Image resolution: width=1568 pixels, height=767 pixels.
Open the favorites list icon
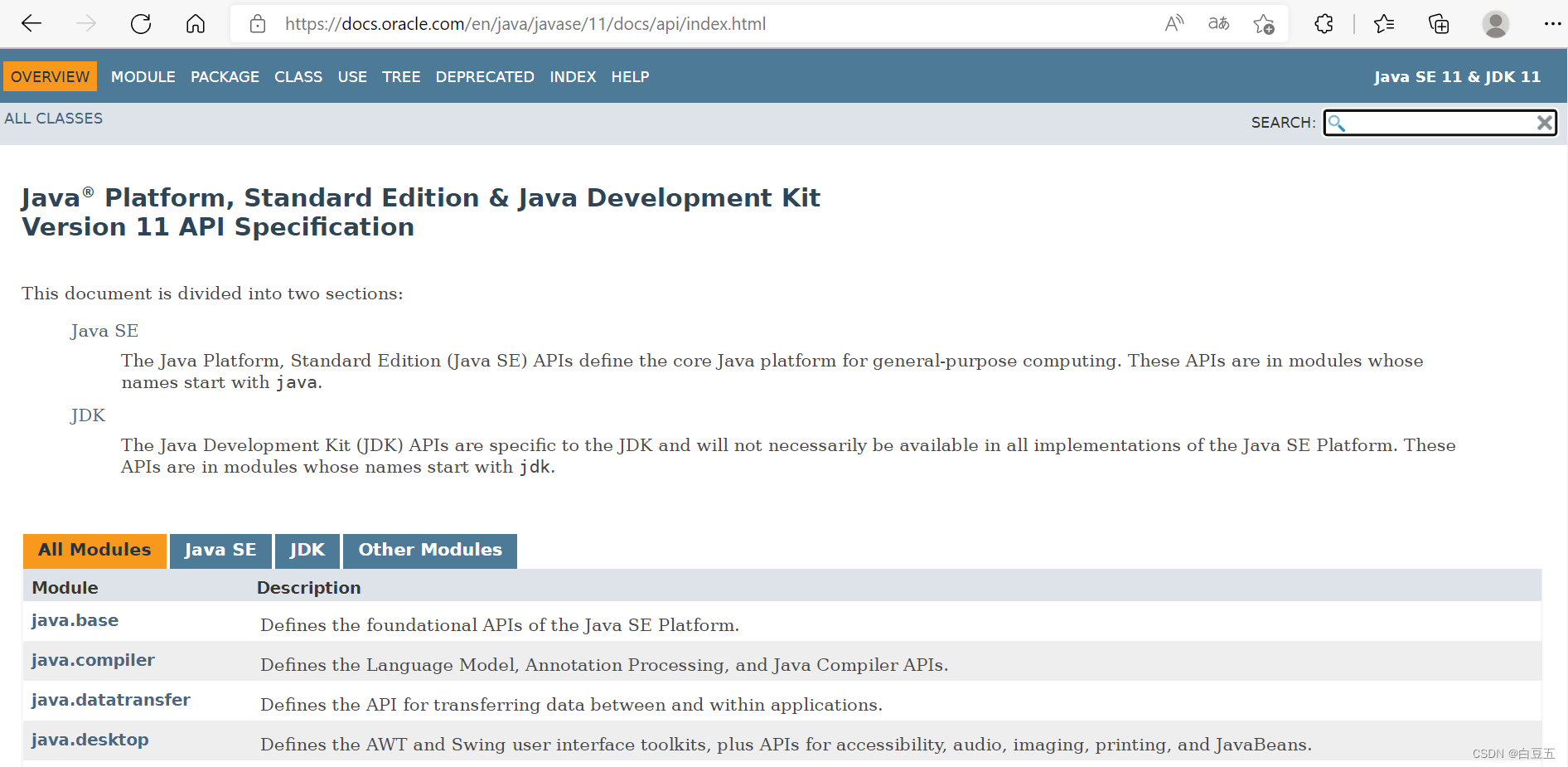[1384, 24]
